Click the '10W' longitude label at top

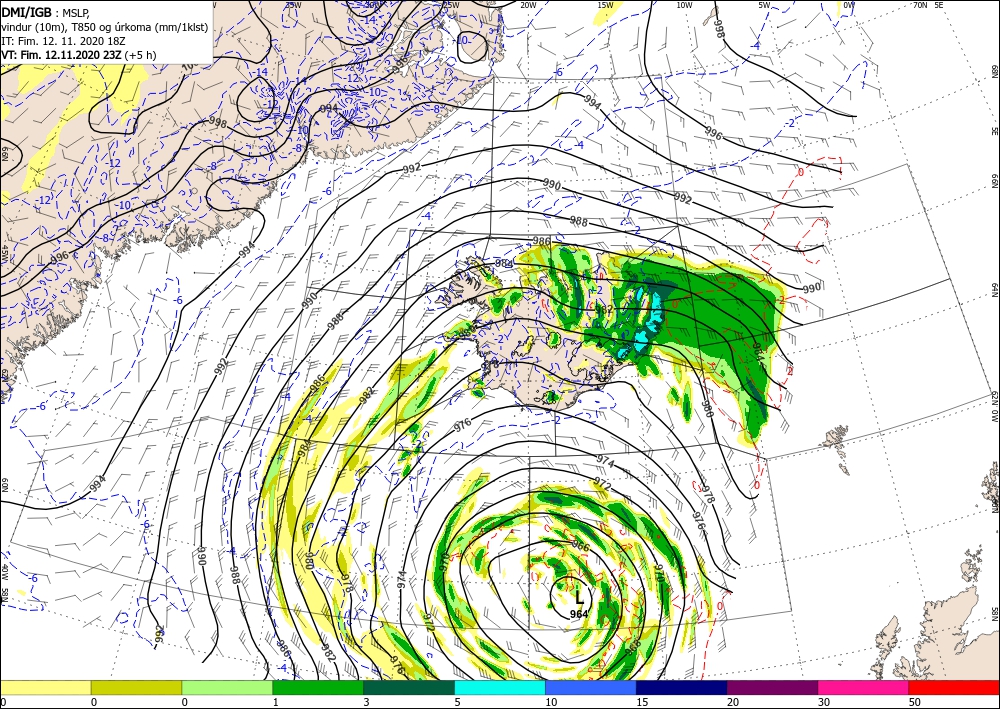[684, 5]
